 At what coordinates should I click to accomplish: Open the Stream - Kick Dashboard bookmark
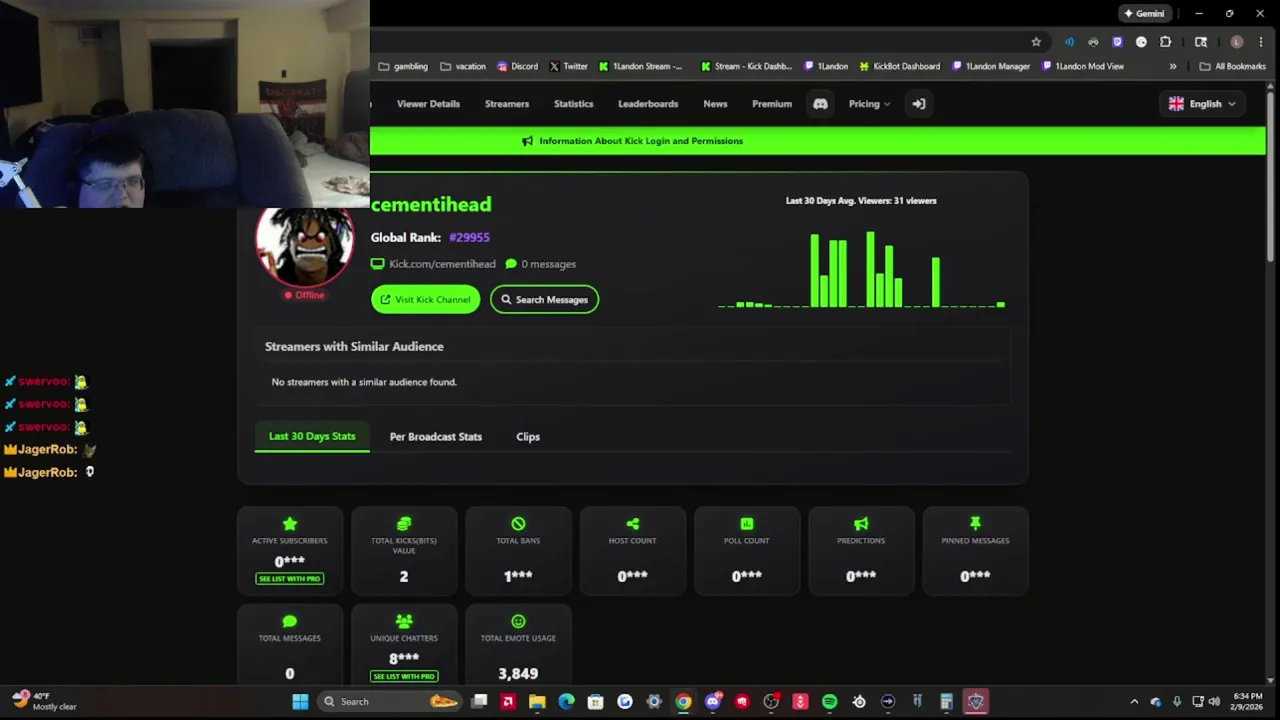coord(747,67)
